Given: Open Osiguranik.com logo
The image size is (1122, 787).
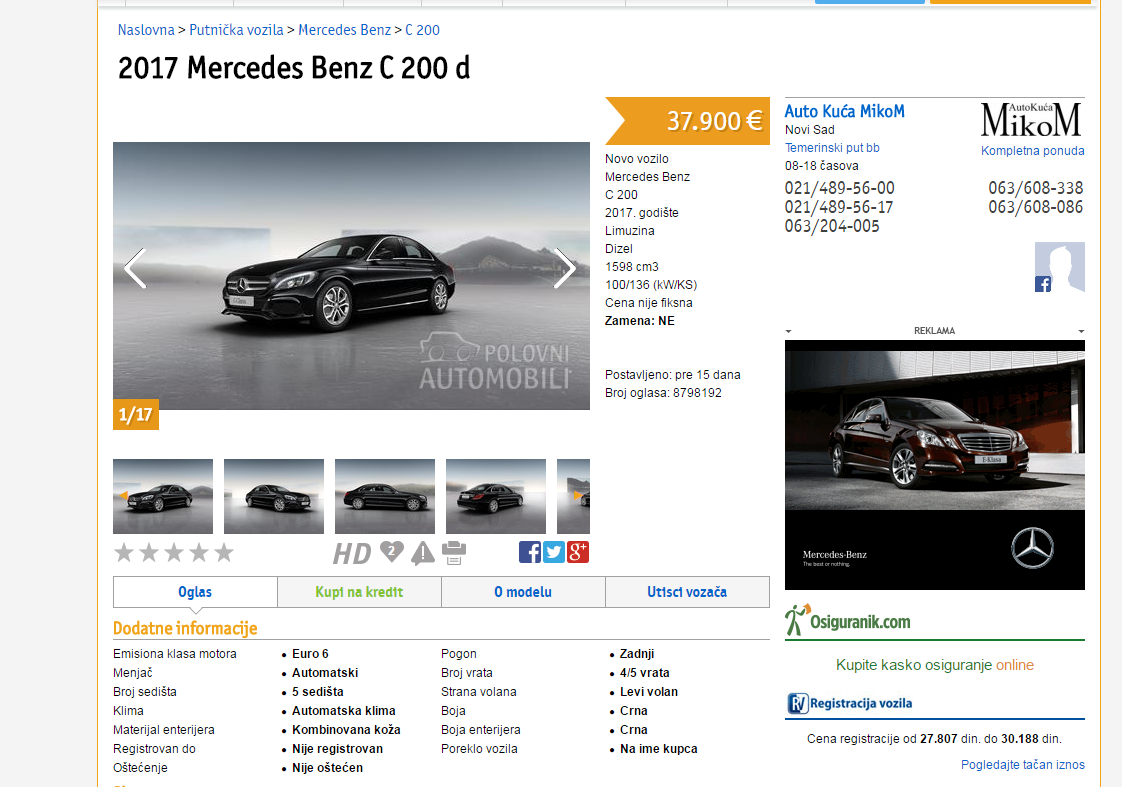Looking at the screenshot, I should (x=848, y=620).
